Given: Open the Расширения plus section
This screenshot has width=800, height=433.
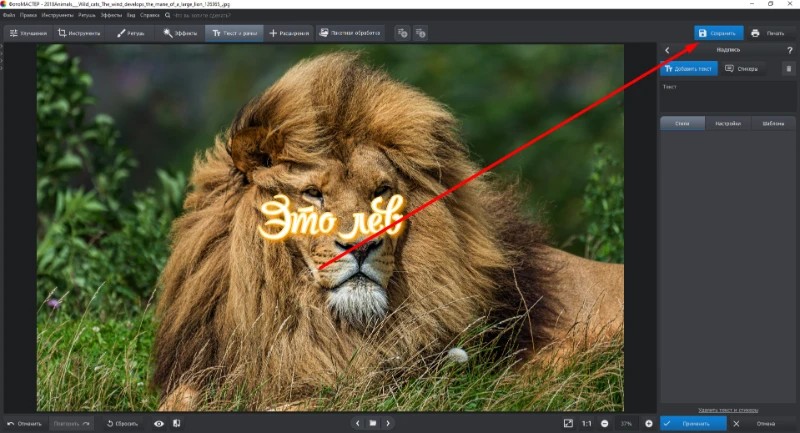Looking at the screenshot, I should coord(289,33).
